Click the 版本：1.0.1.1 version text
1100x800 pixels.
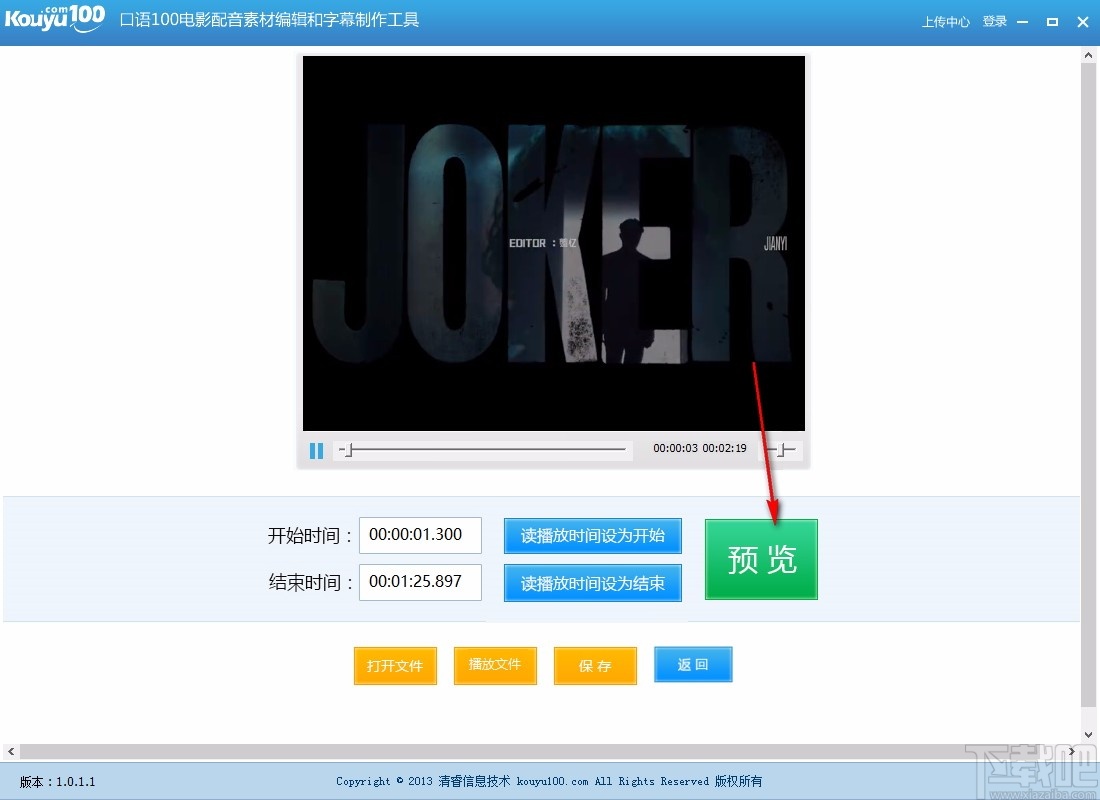58,782
